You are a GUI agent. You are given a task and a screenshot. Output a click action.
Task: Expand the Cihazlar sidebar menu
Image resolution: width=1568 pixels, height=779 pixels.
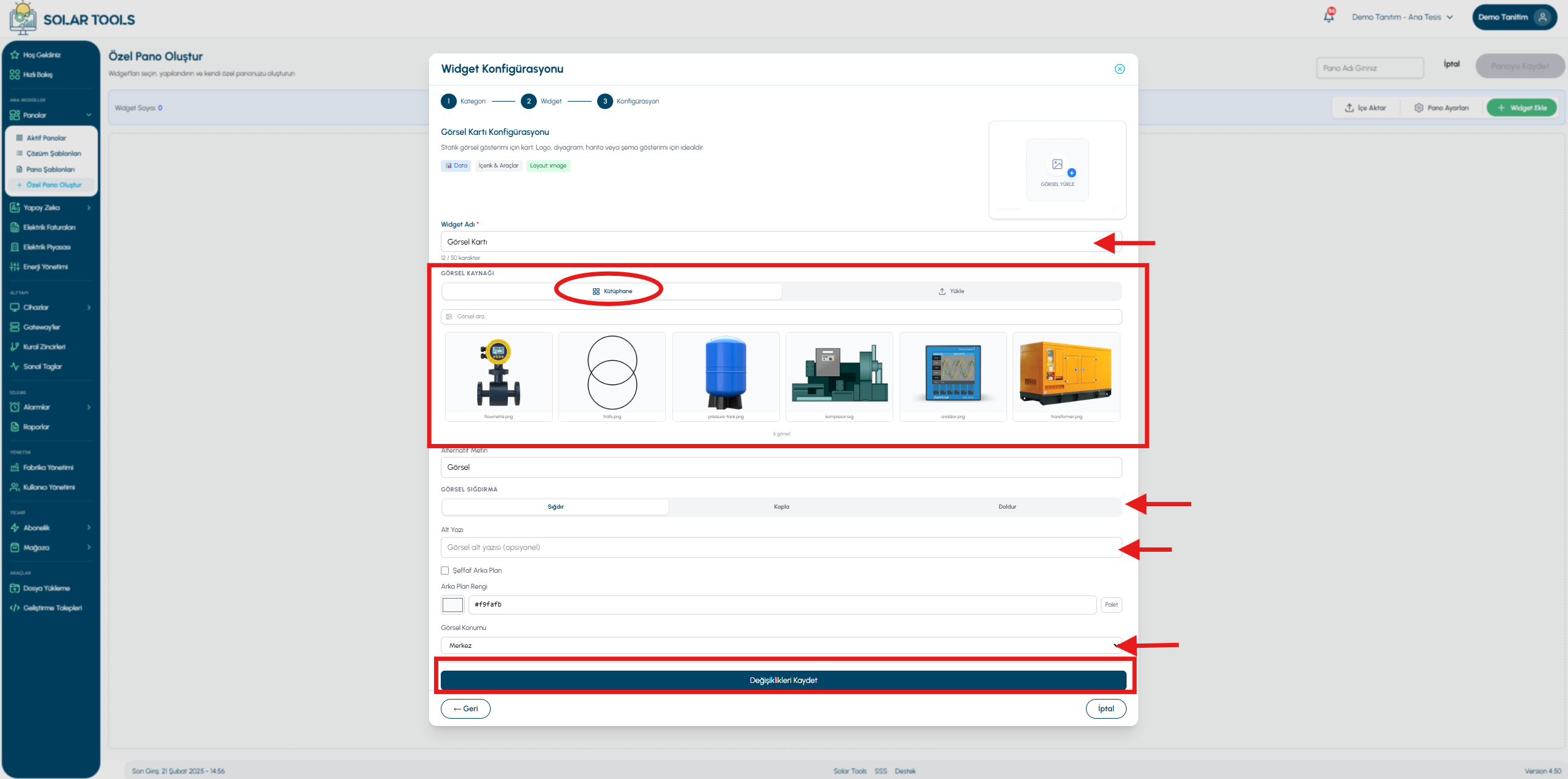coord(50,307)
